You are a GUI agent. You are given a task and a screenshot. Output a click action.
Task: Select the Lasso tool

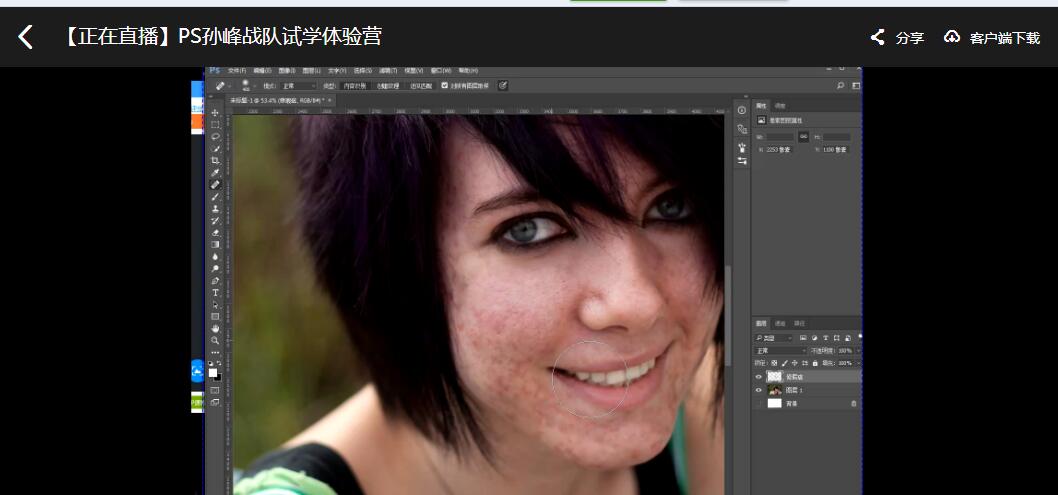coord(215,136)
